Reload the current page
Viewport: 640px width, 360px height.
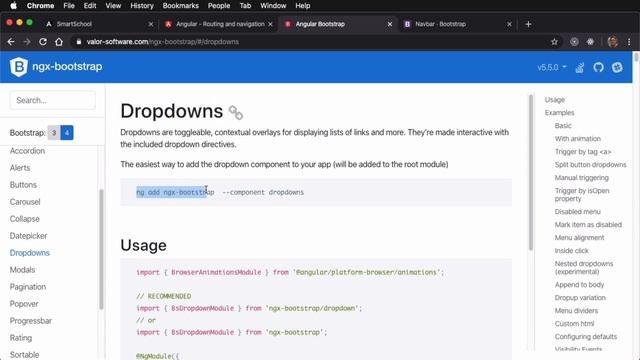point(43,42)
